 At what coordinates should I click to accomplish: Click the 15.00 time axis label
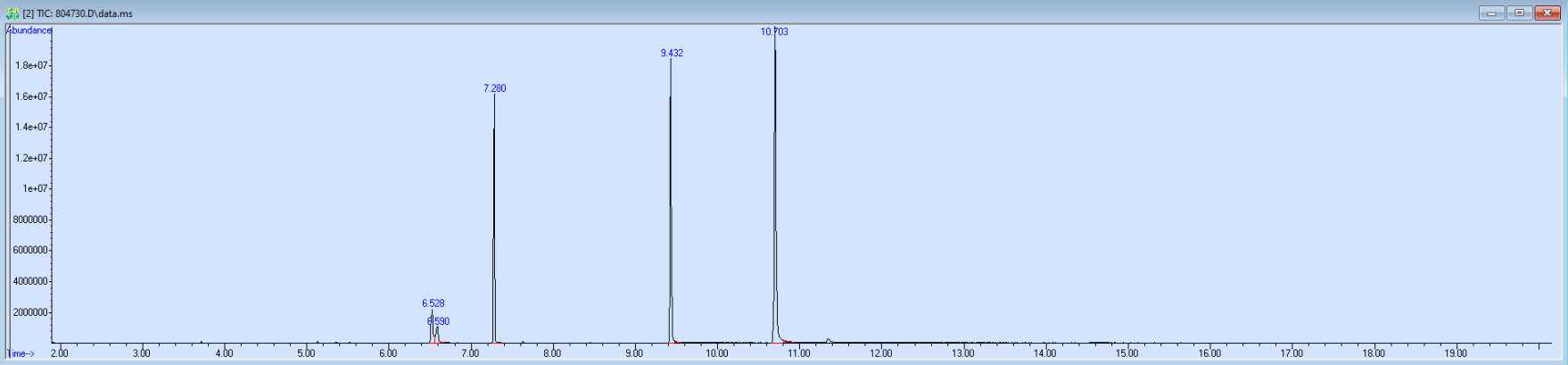click(x=1126, y=354)
